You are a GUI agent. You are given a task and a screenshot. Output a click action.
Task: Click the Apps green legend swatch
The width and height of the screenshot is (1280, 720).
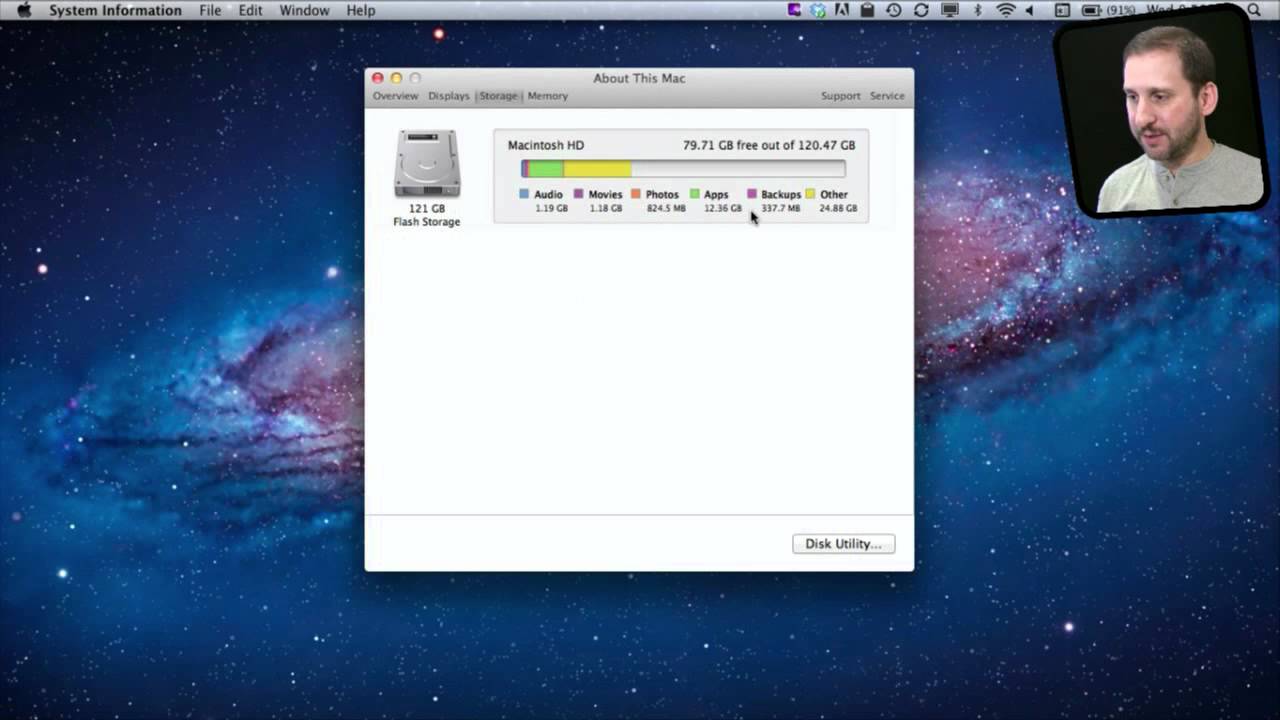(694, 194)
